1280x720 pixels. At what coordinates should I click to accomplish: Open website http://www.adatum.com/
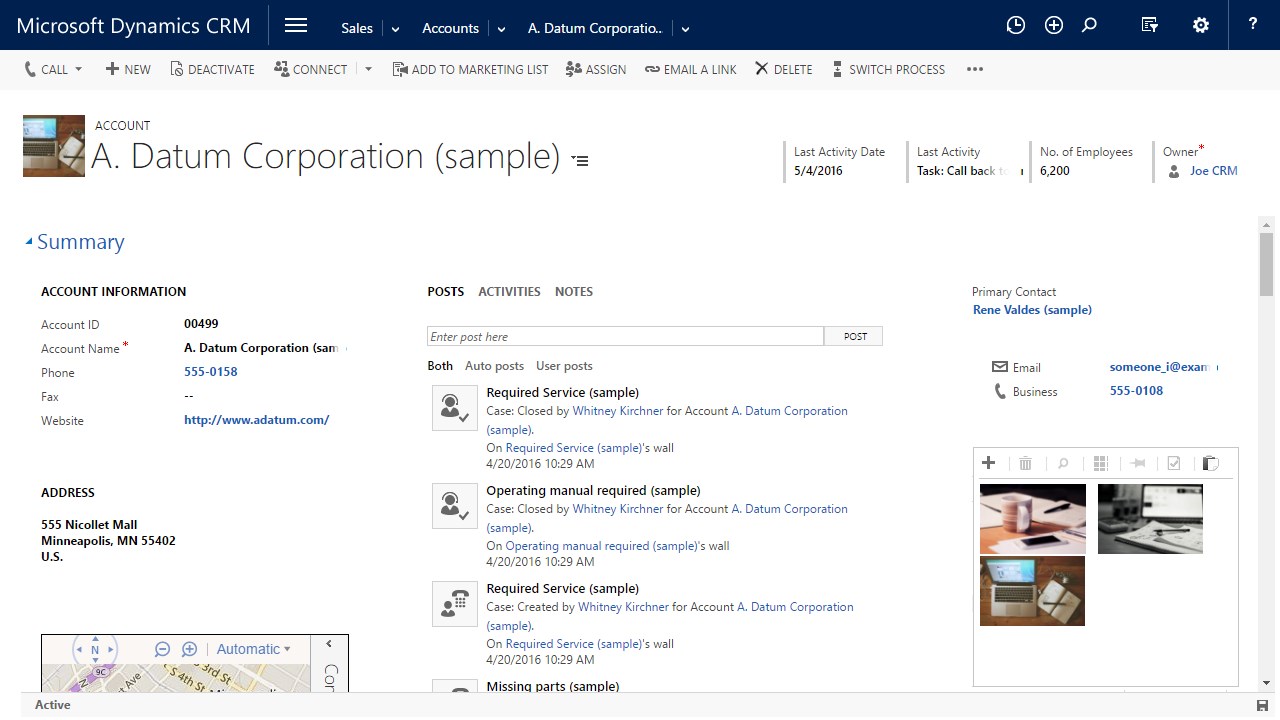256,420
